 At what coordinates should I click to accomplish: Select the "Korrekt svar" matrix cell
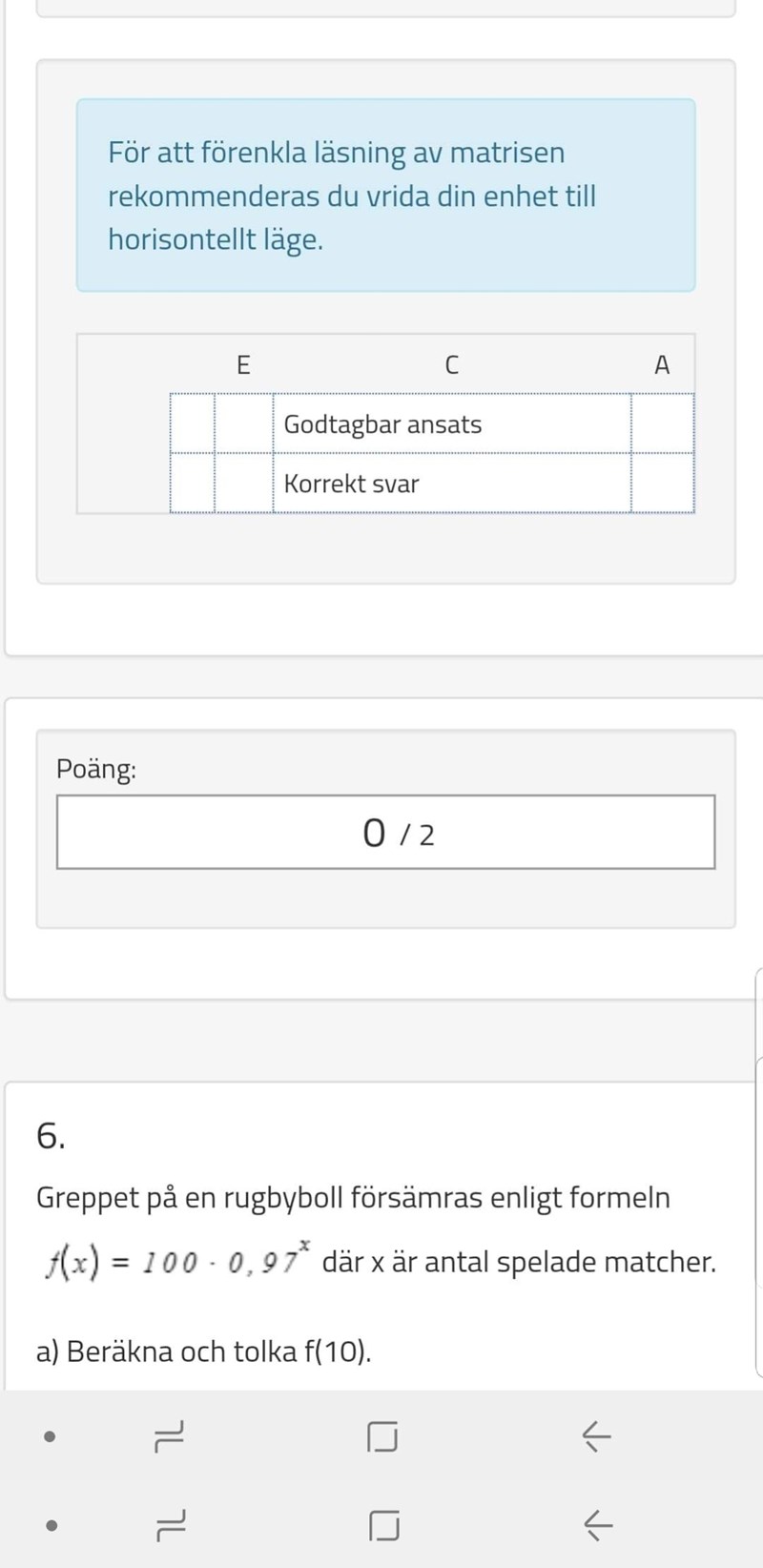tap(451, 484)
